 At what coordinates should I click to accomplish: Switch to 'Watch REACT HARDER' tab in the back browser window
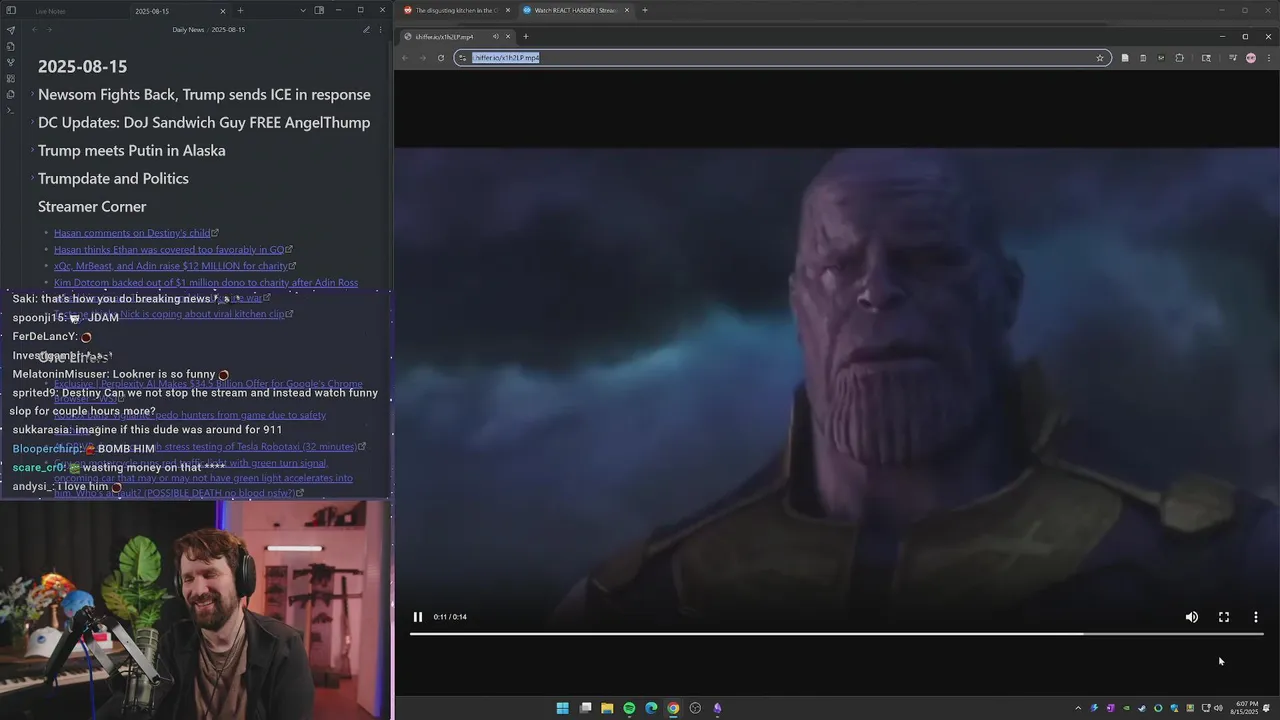click(575, 10)
